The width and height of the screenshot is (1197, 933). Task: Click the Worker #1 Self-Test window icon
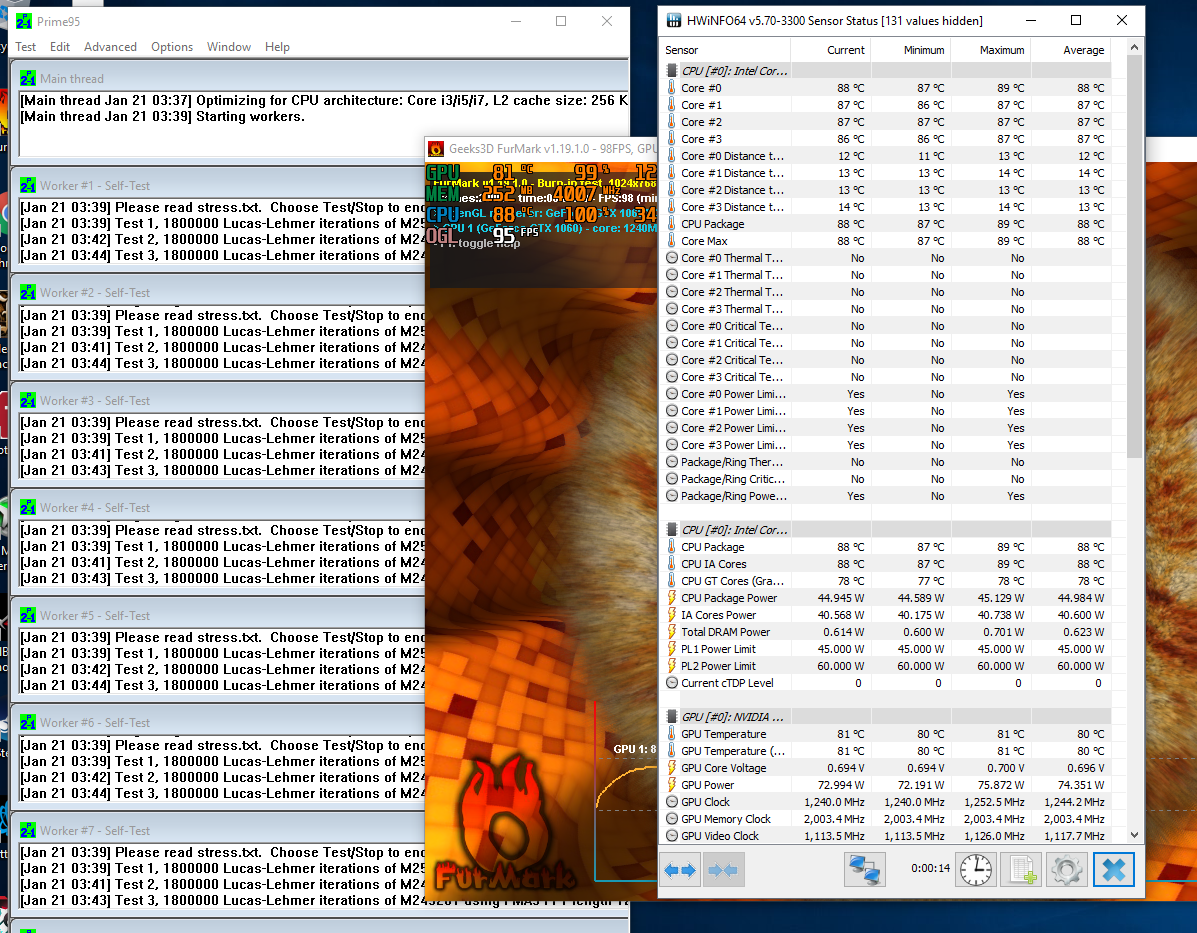point(28,186)
